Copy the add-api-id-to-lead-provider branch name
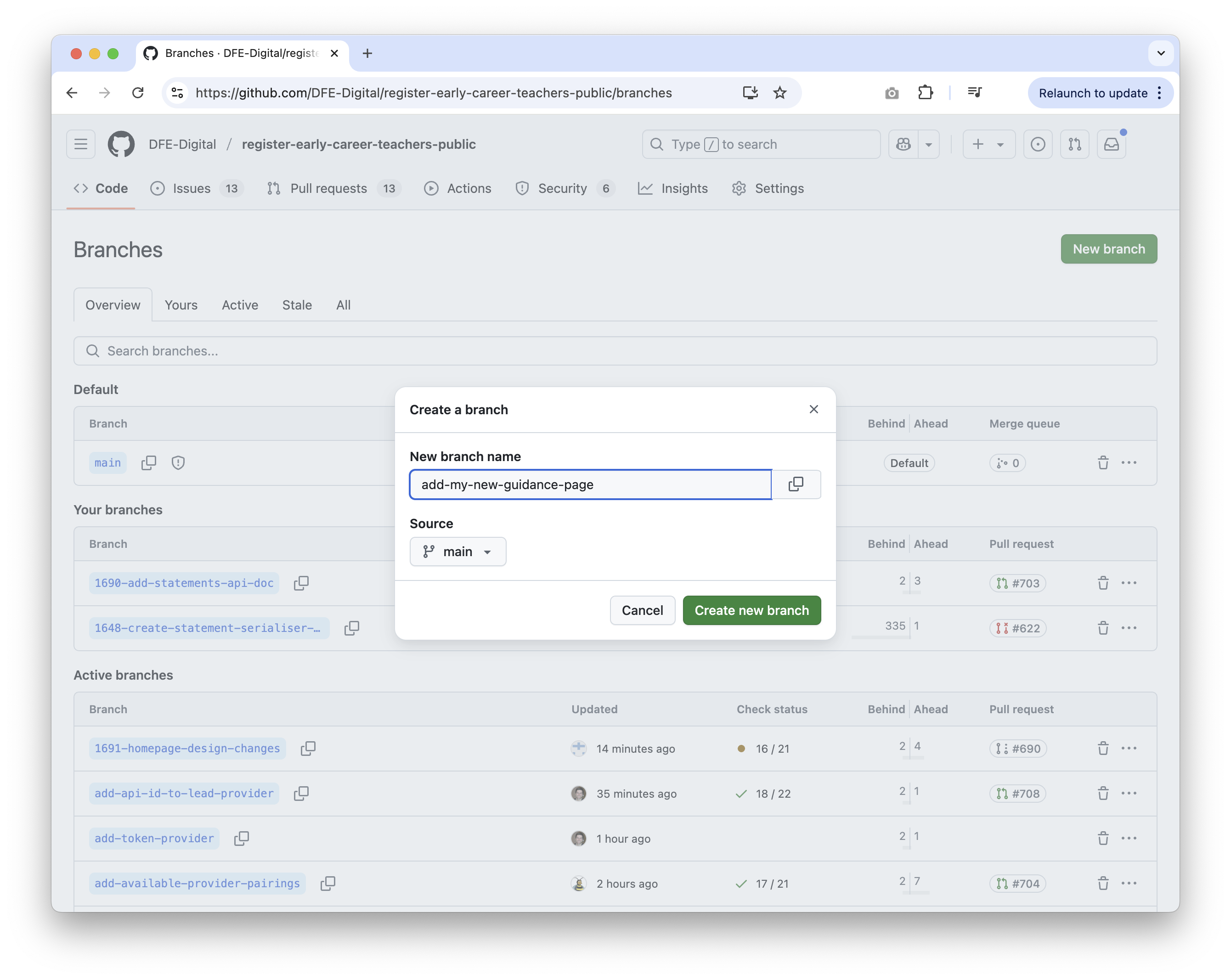The image size is (1231, 980). 301,793
